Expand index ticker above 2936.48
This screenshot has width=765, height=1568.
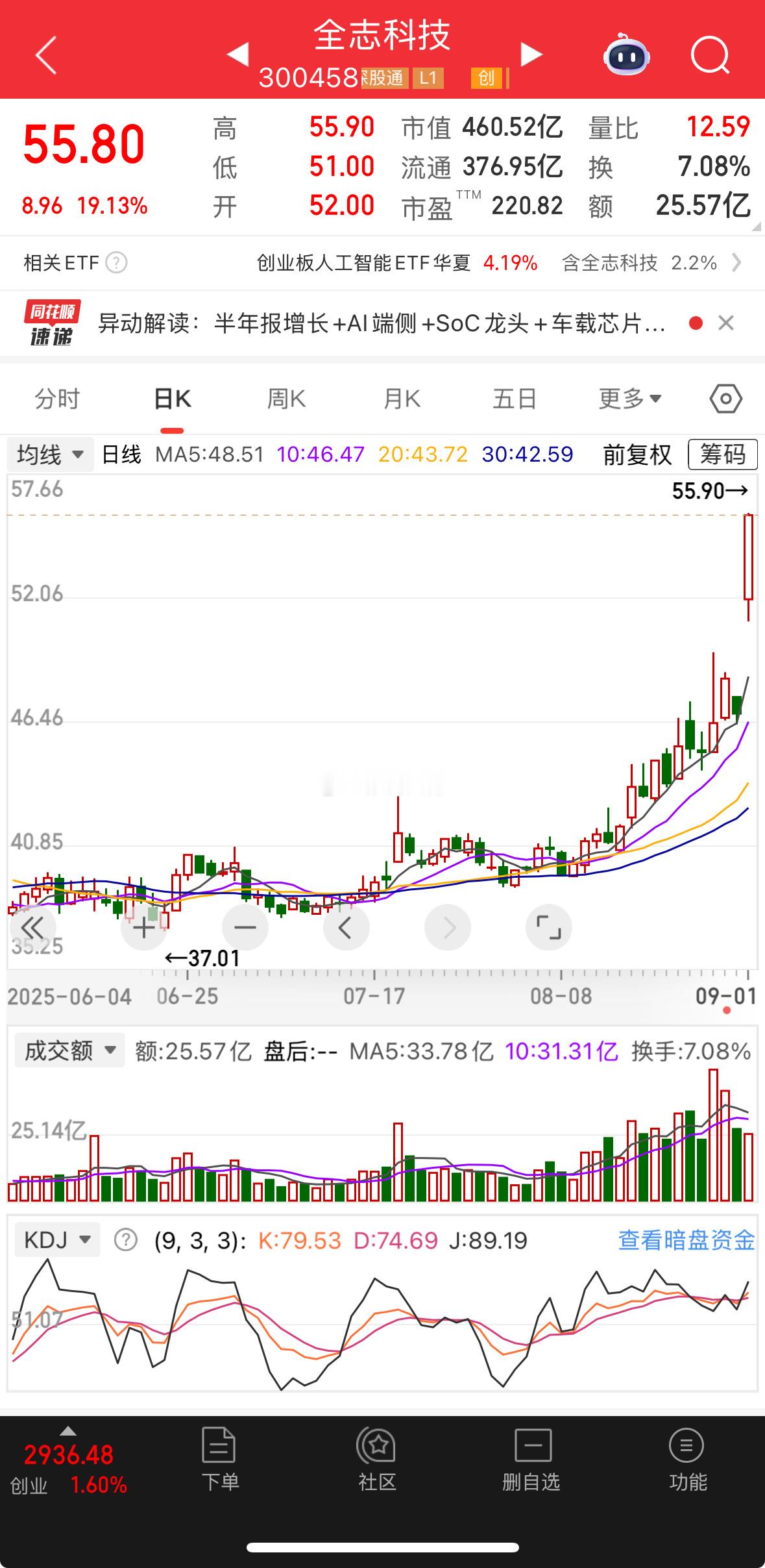click(x=68, y=1431)
